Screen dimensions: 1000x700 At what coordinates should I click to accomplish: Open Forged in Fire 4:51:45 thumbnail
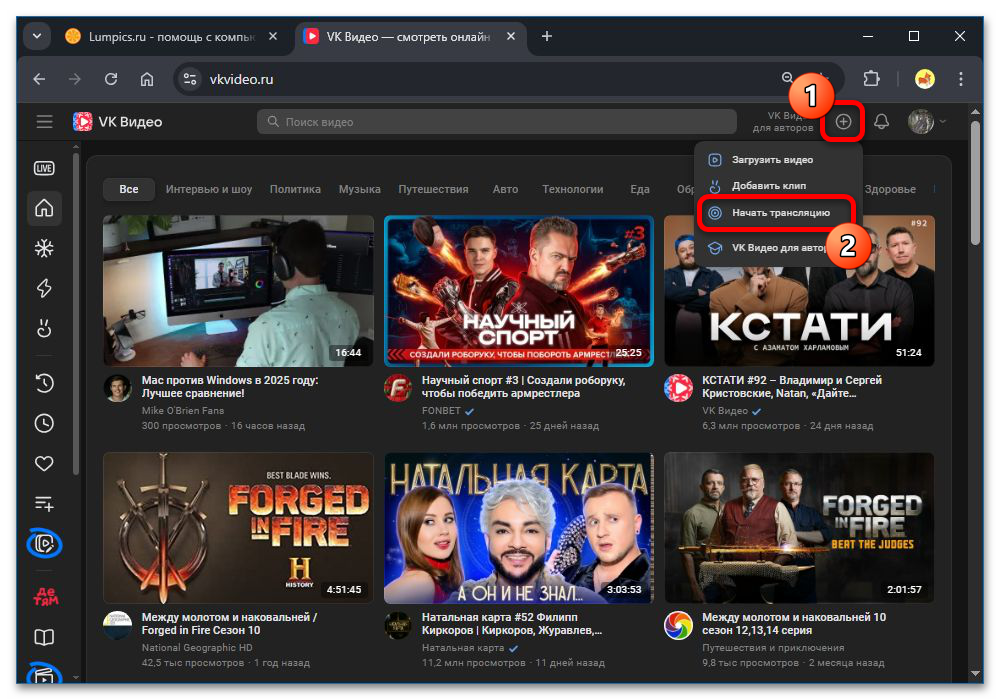239,528
